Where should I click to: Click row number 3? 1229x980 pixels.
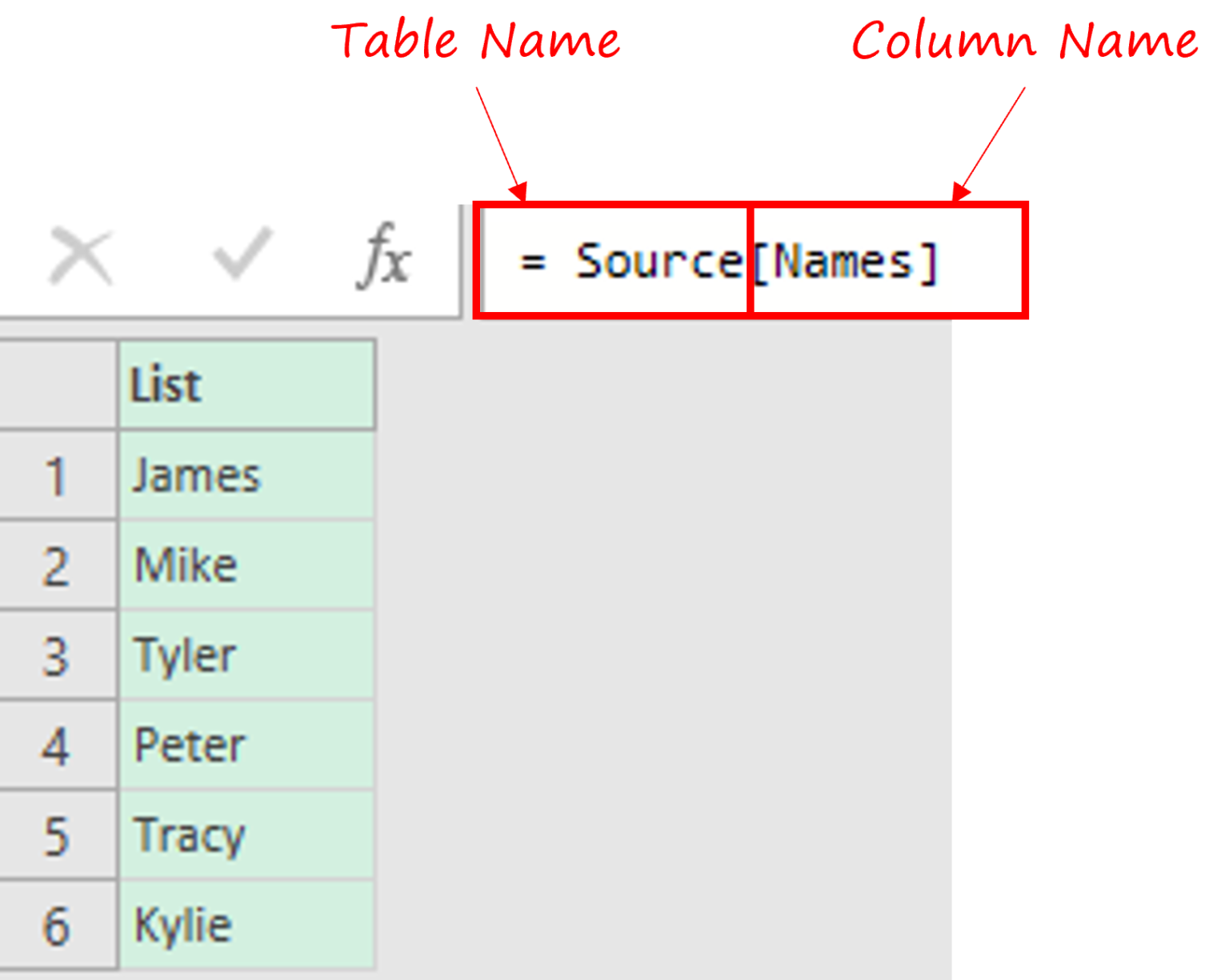56,656
